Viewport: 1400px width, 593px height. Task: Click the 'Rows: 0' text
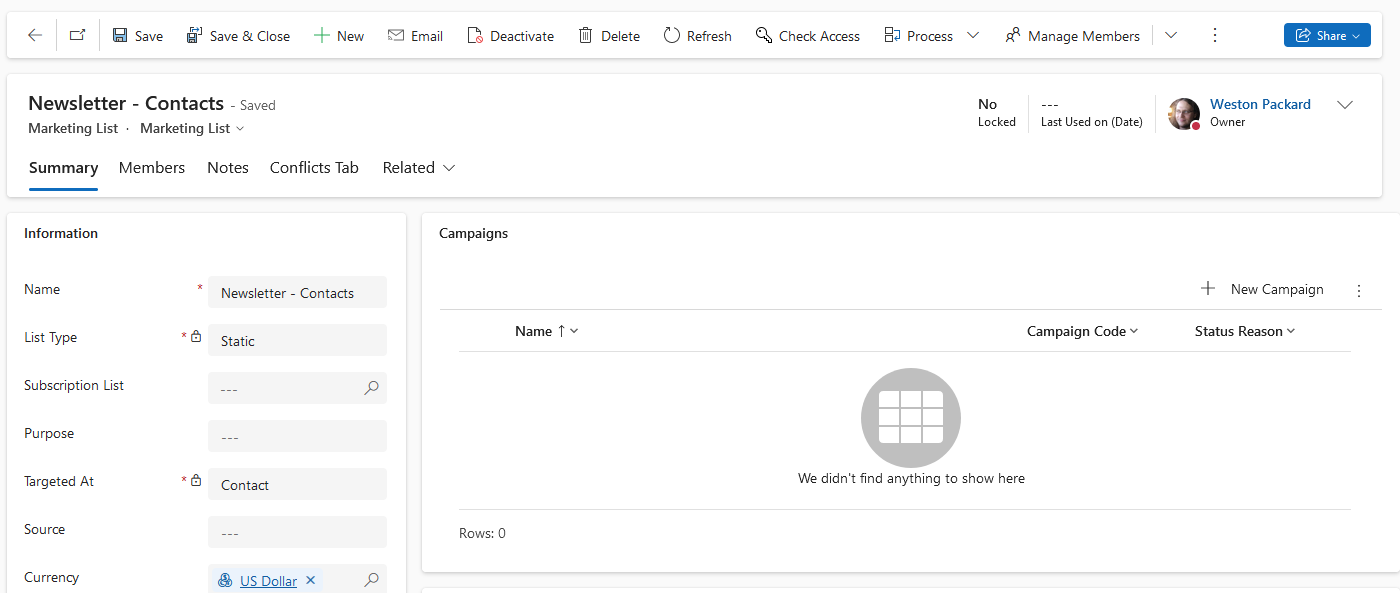(482, 533)
